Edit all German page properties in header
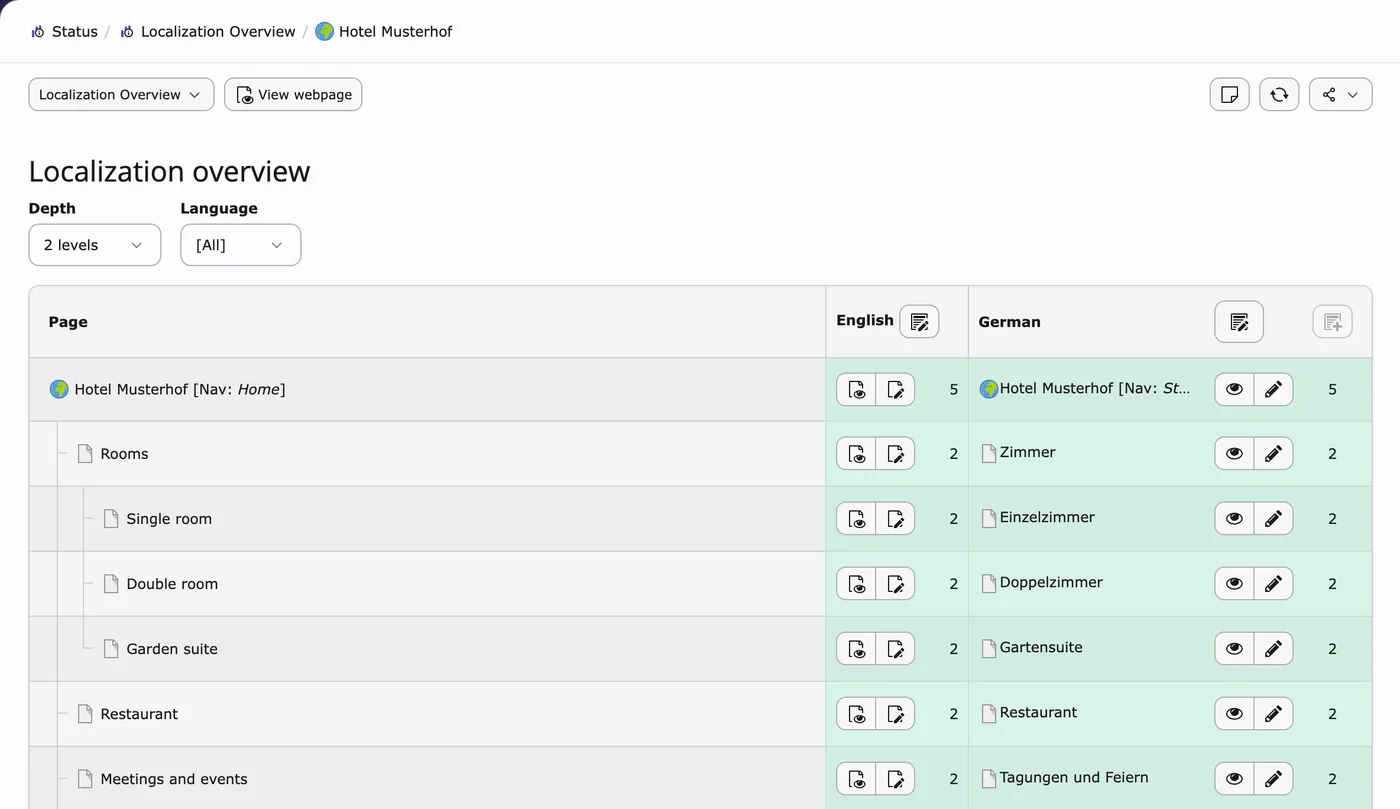 pyautogui.click(x=1239, y=322)
